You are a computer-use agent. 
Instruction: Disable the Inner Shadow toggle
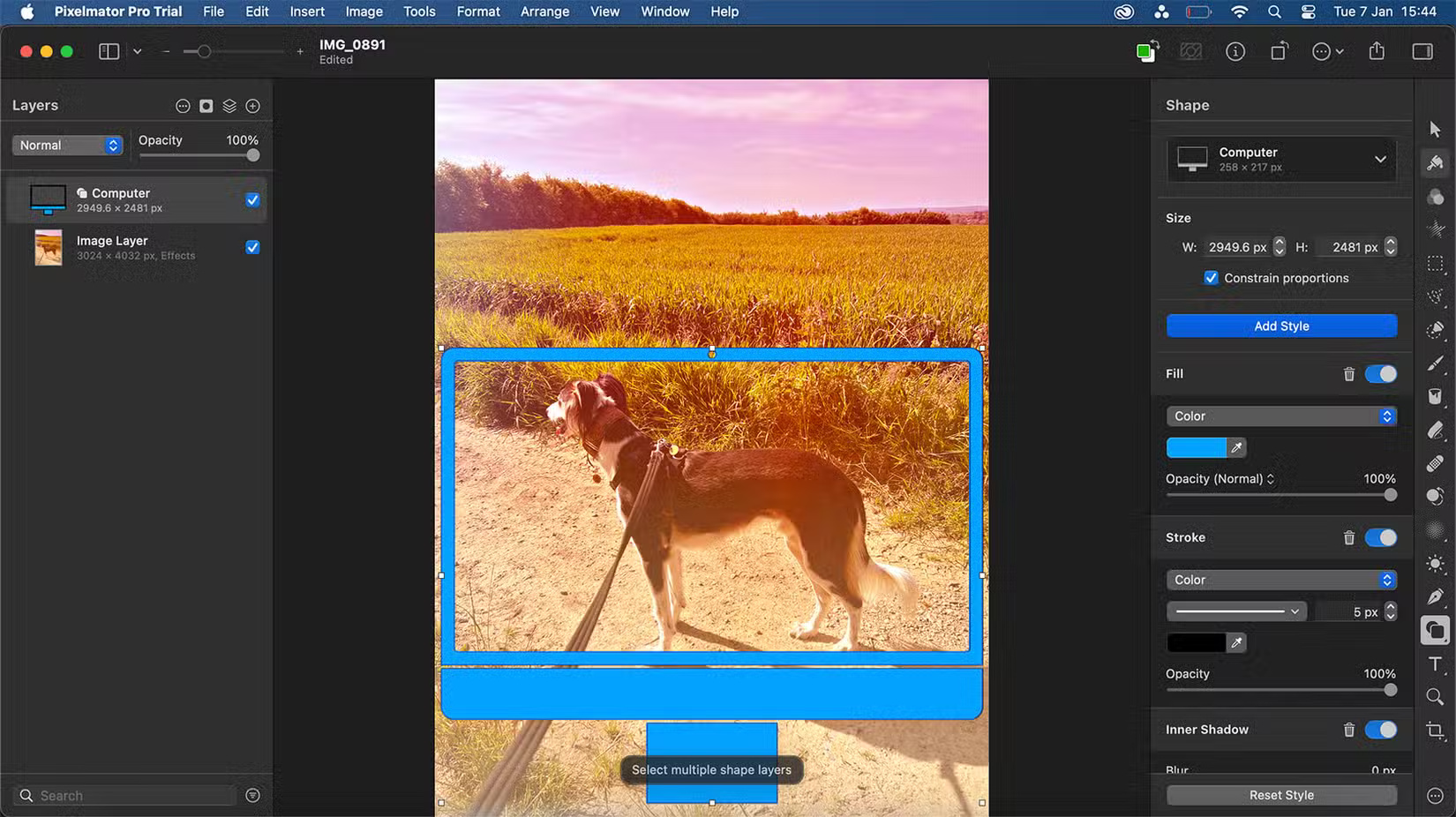click(x=1381, y=730)
